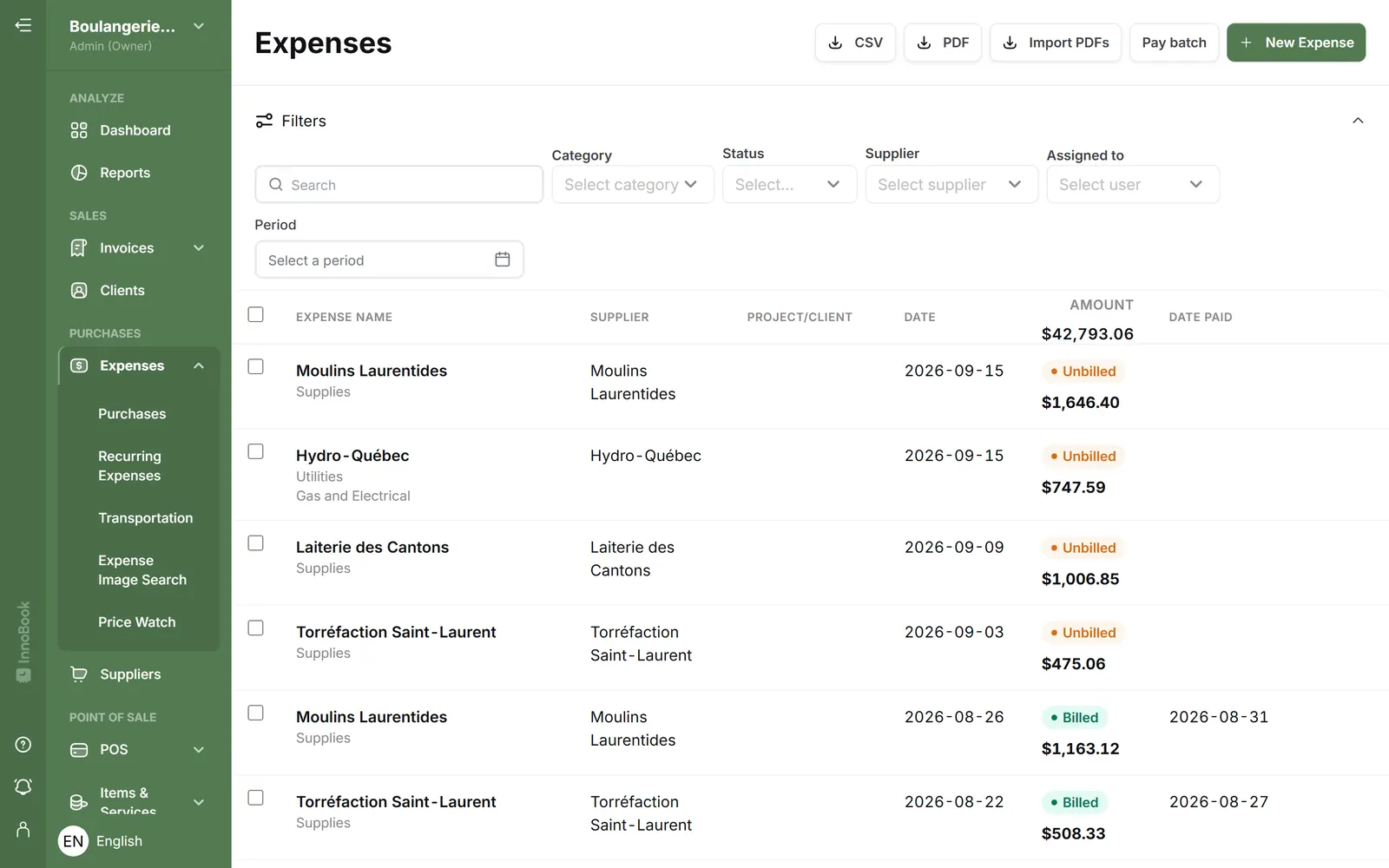Create a New Expense

[1296, 43]
